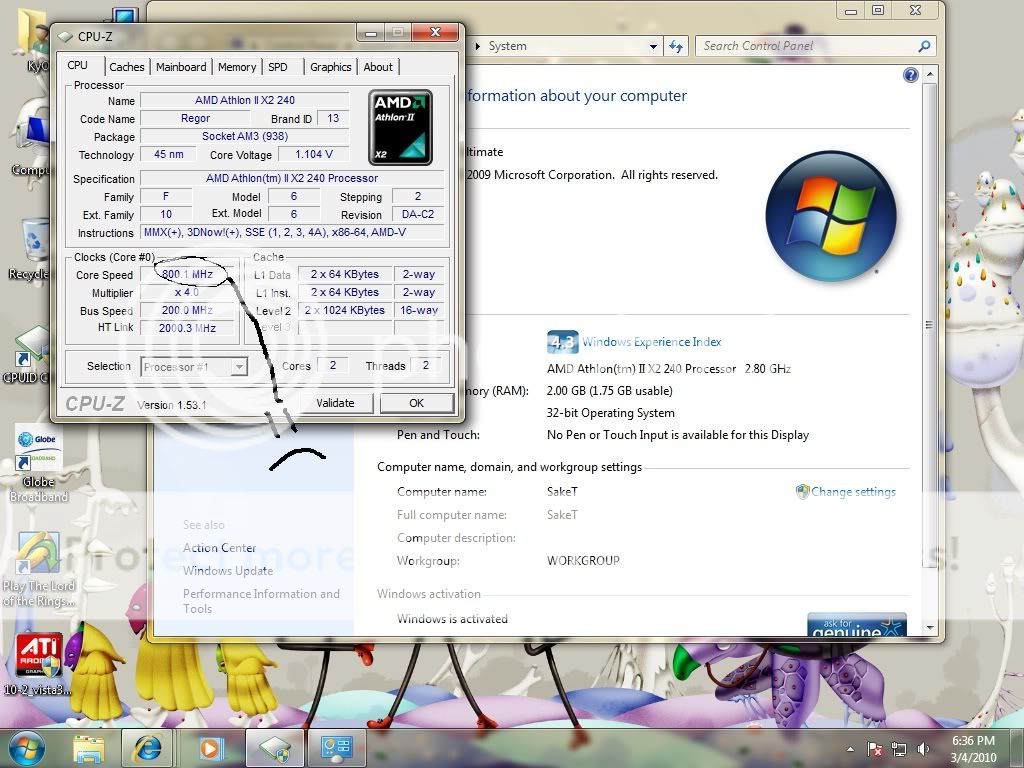Click the System window vertical scrollbar thumb
Image resolution: width=1024 pixels, height=768 pixels.
click(x=930, y=325)
